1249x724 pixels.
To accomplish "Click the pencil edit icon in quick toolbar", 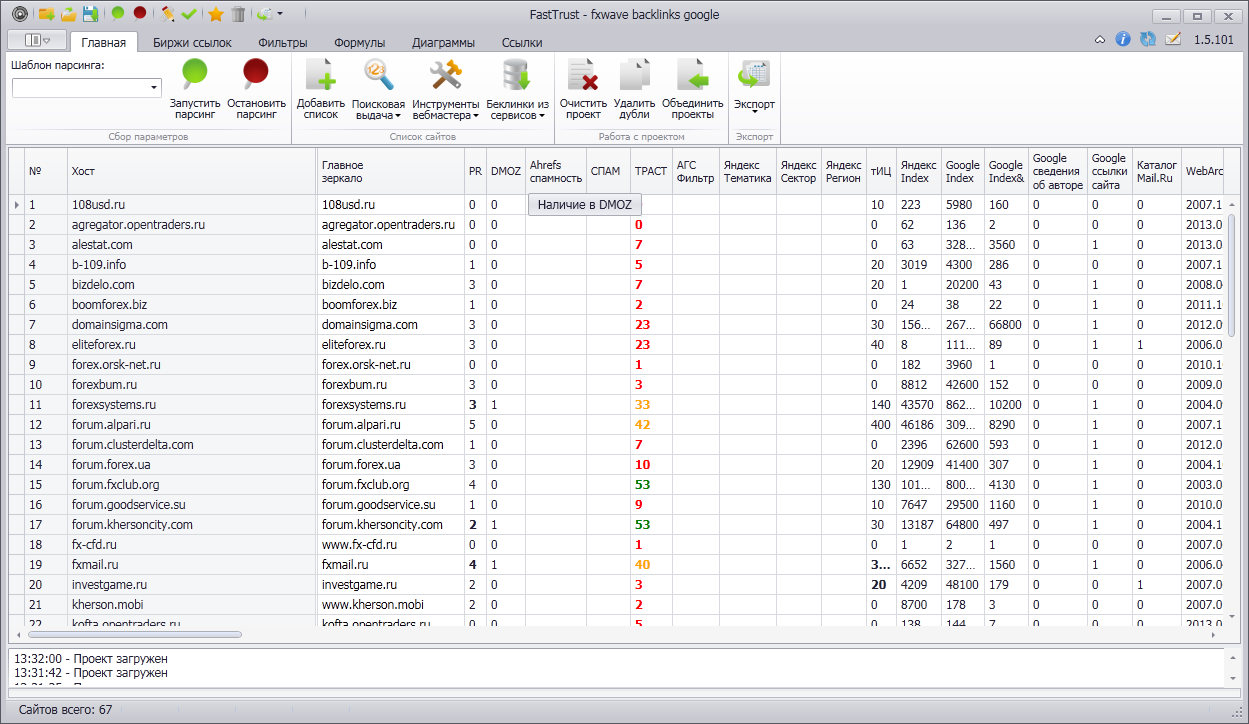I will pos(168,14).
